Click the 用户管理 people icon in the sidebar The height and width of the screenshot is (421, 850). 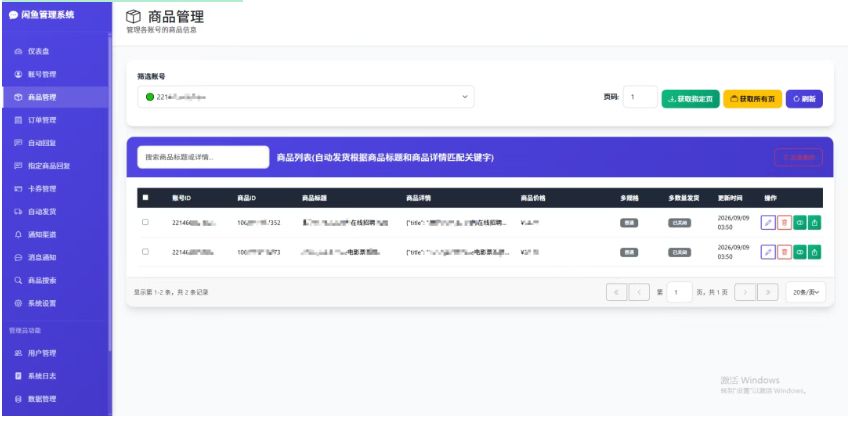[18, 353]
